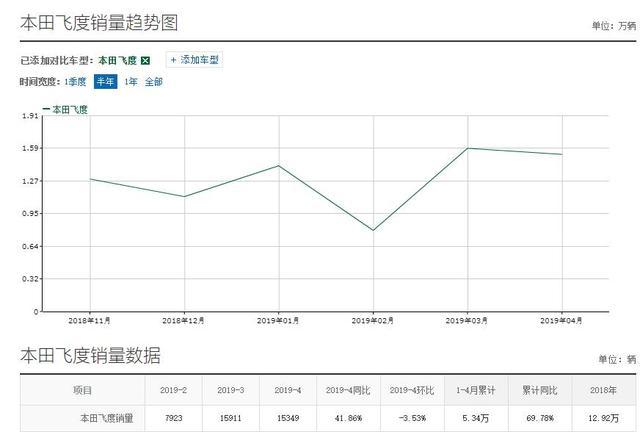Click the 本田飞度 compared model name

tap(118, 61)
